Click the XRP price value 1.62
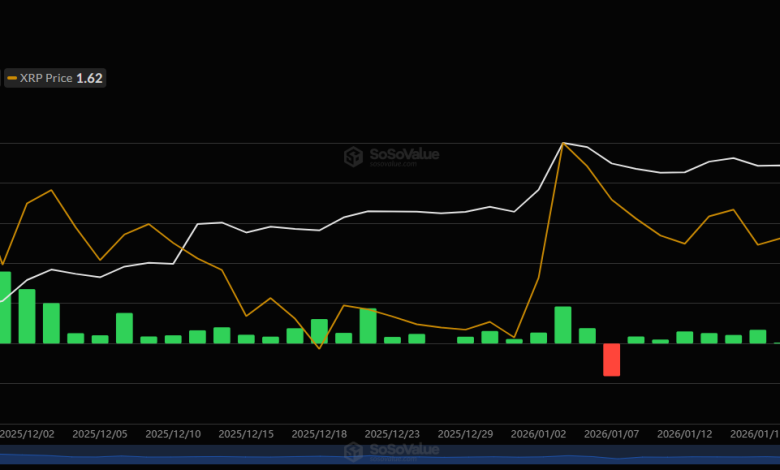The height and width of the screenshot is (470, 780). 90,77
